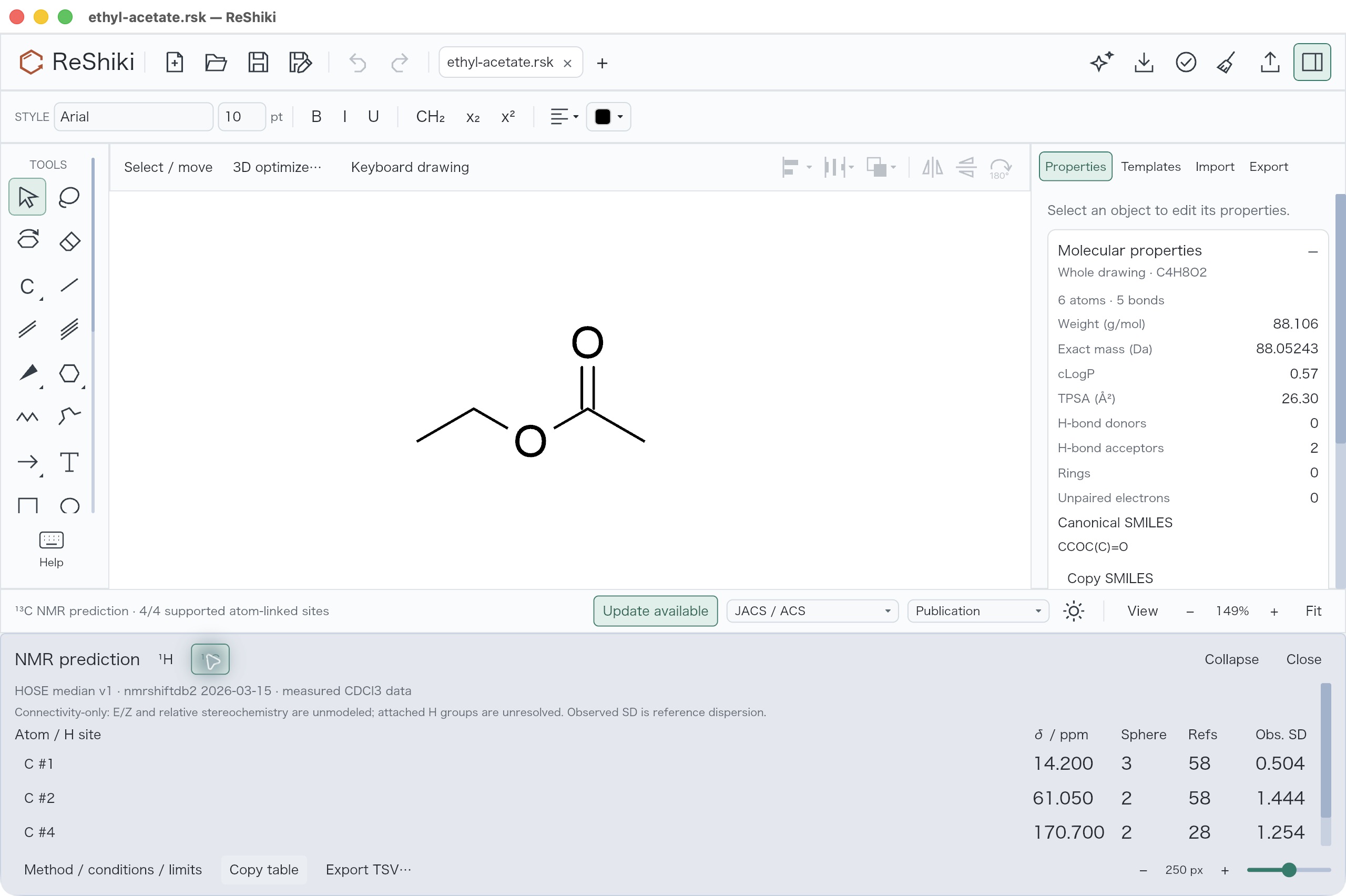Adjust the NMR panel height slider
Viewport: 1346px width, 896px height.
point(1289,870)
